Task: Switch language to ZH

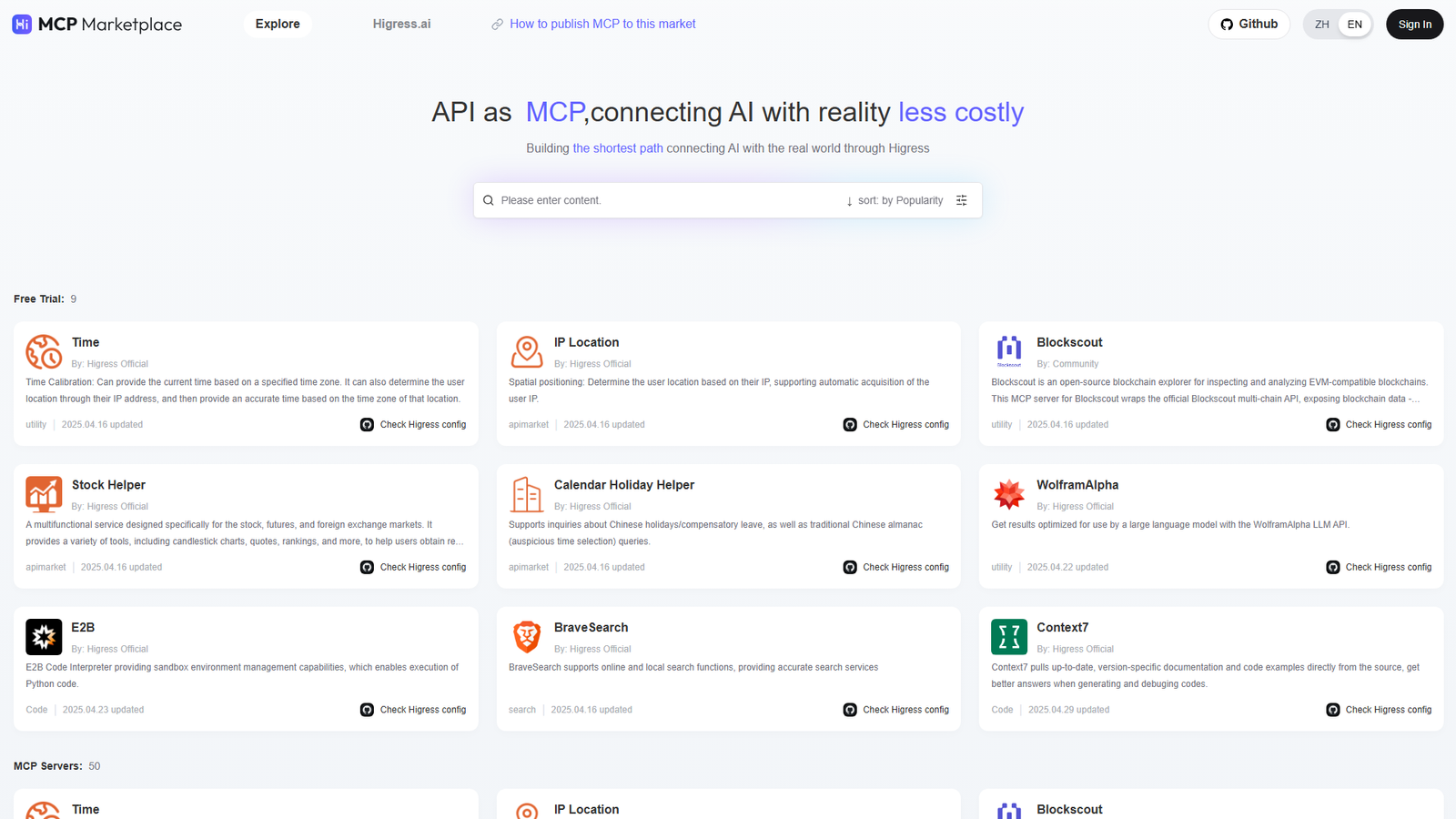Action: click(x=1321, y=25)
